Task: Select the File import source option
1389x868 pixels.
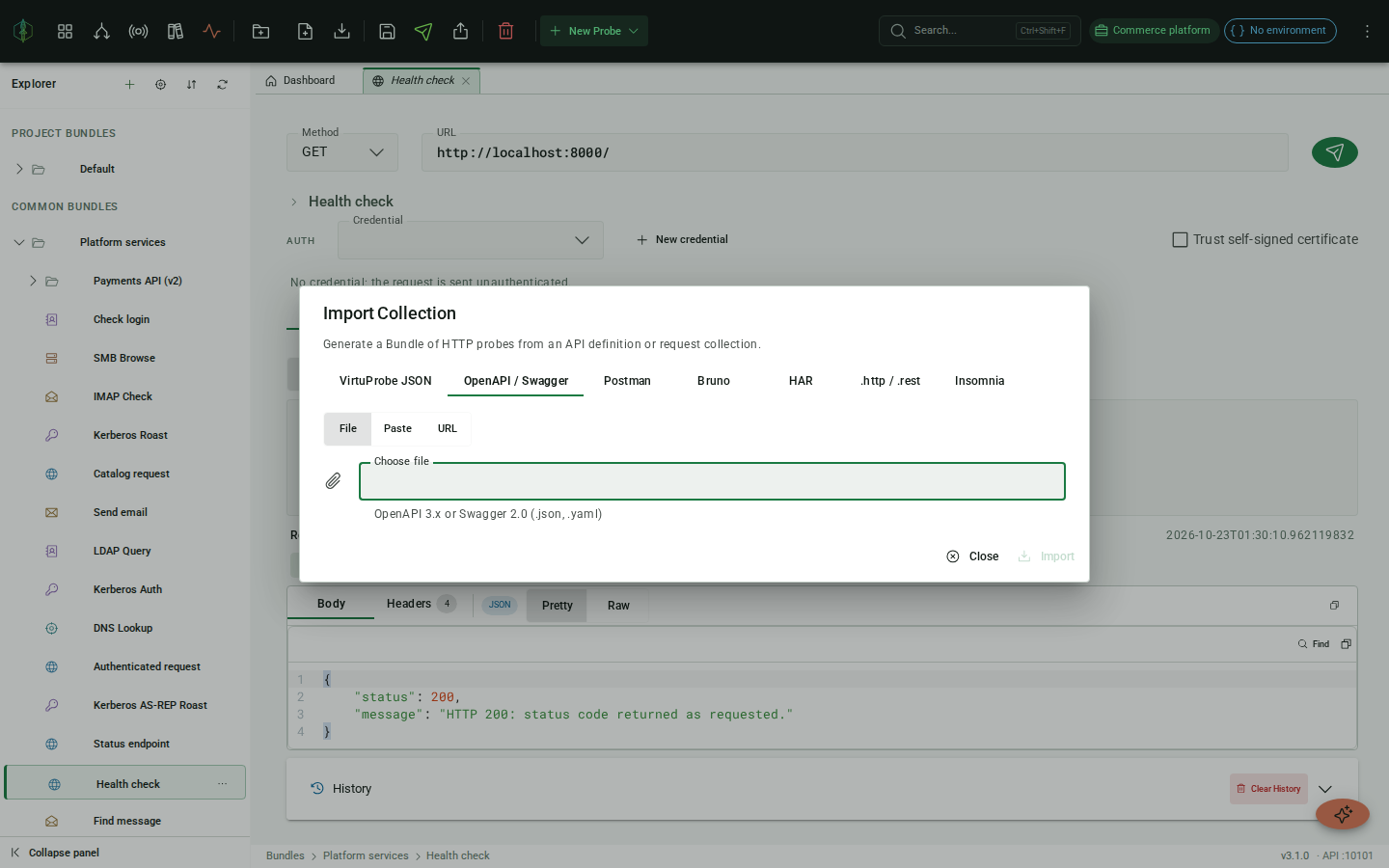Action: (x=348, y=428)
